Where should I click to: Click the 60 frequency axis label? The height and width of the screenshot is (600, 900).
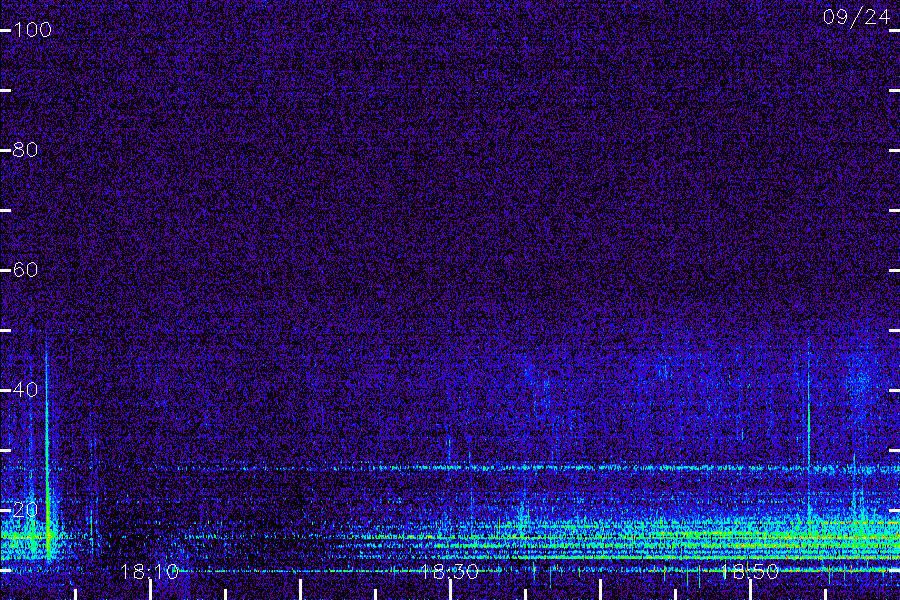tap(25, 270)
